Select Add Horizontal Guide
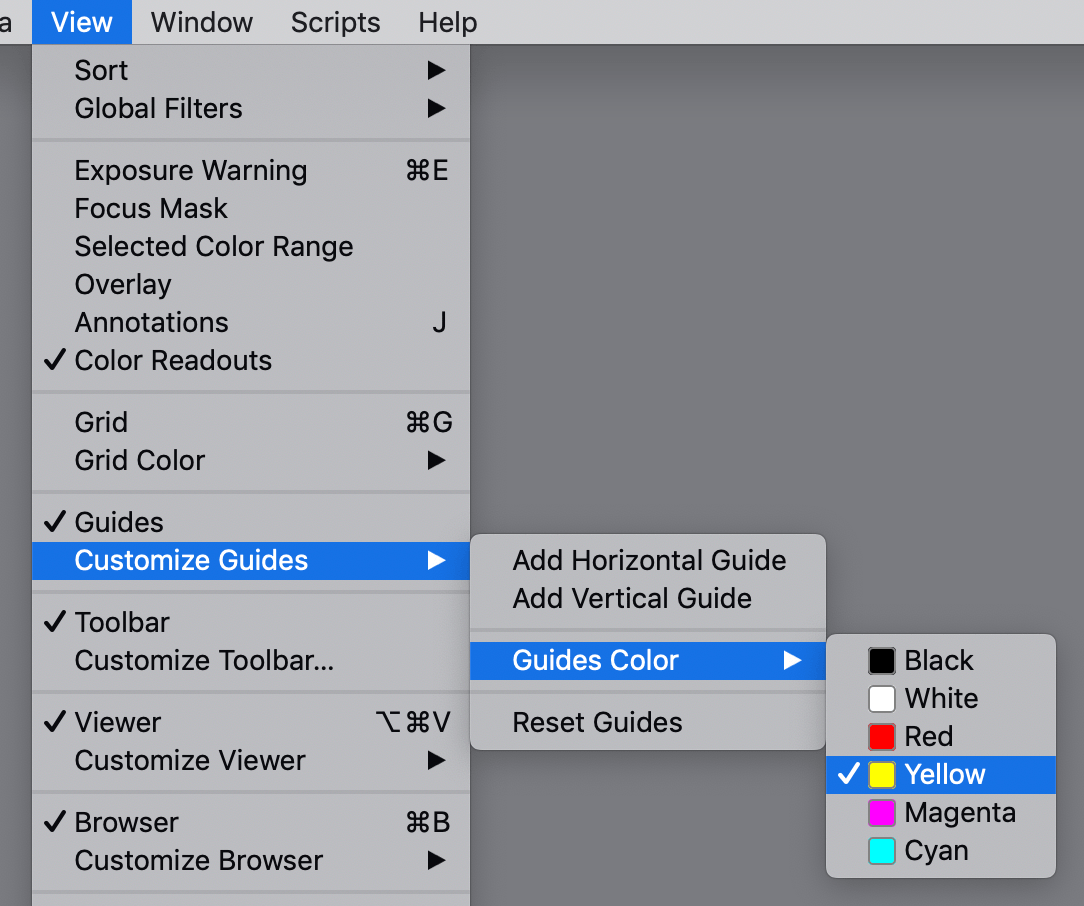This screenshot has height=906, width=1084. [648, 560]
